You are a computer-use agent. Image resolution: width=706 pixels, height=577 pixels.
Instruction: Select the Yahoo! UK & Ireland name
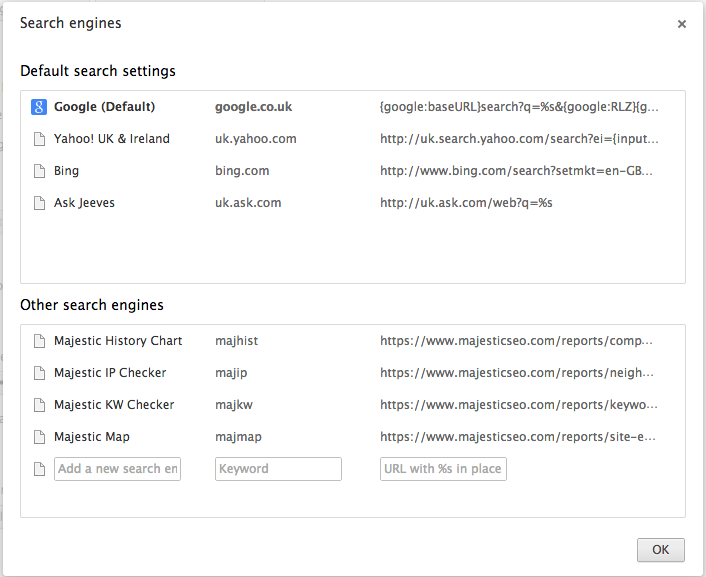tap(112, 139)
